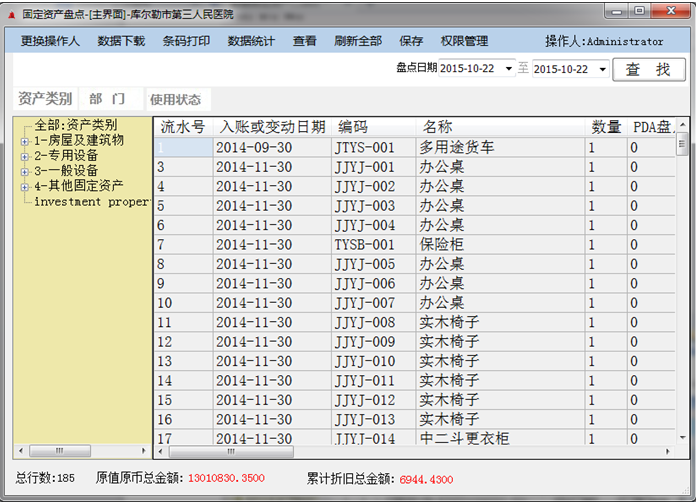Click the table vertical scrollbar thumb
This screenshot has width=696, height=502.
point(683,144)
